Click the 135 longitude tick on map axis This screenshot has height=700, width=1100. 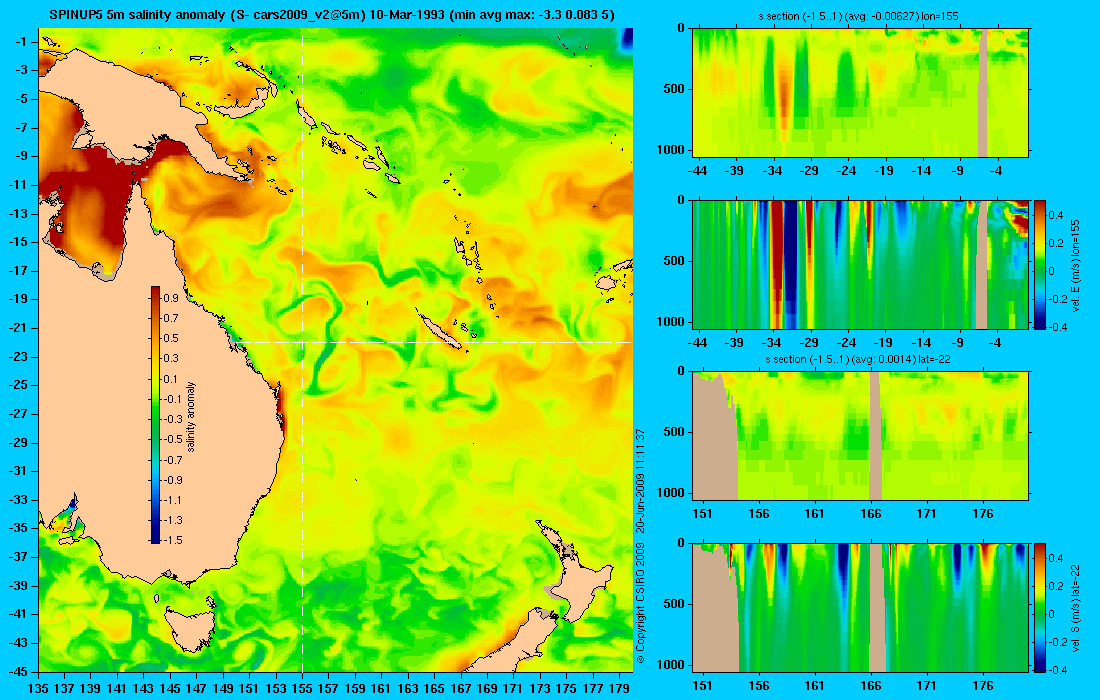point(38,689)
